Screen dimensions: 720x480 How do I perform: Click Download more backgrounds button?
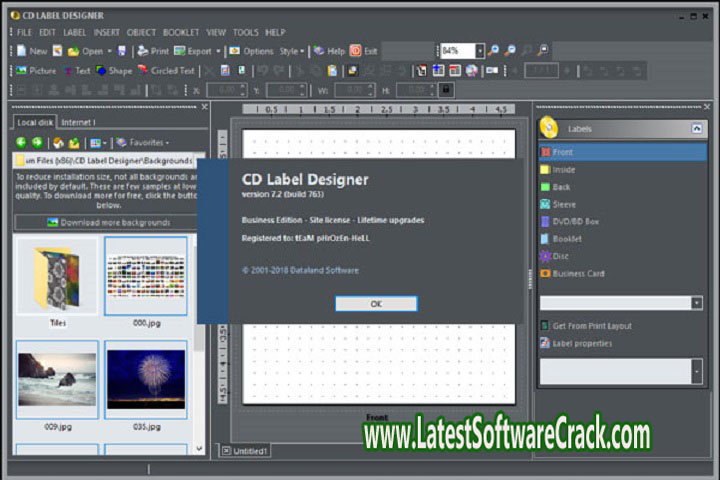[108, 222]
